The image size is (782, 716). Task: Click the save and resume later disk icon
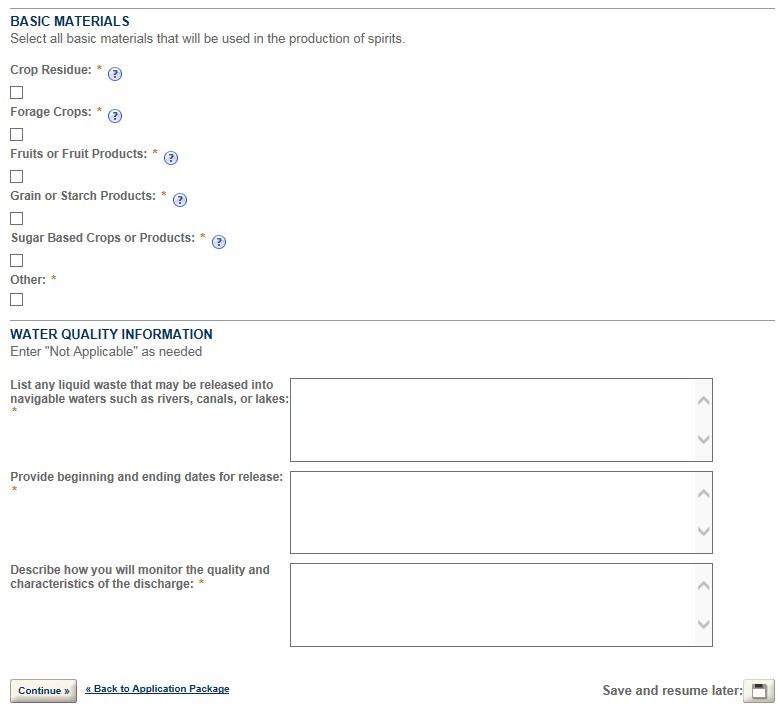click(x=760, y=691)
